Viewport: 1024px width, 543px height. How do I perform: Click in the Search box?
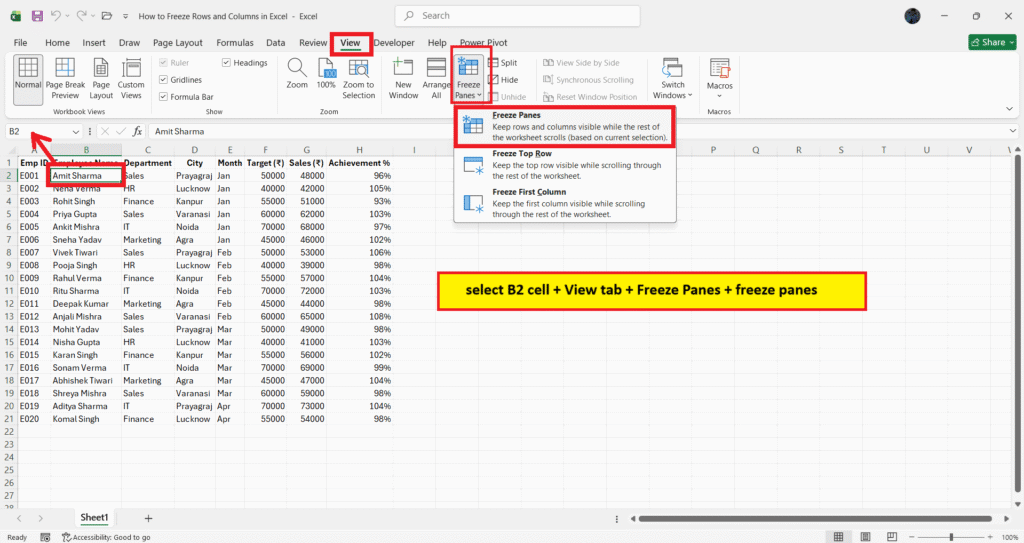click(517, 16)
